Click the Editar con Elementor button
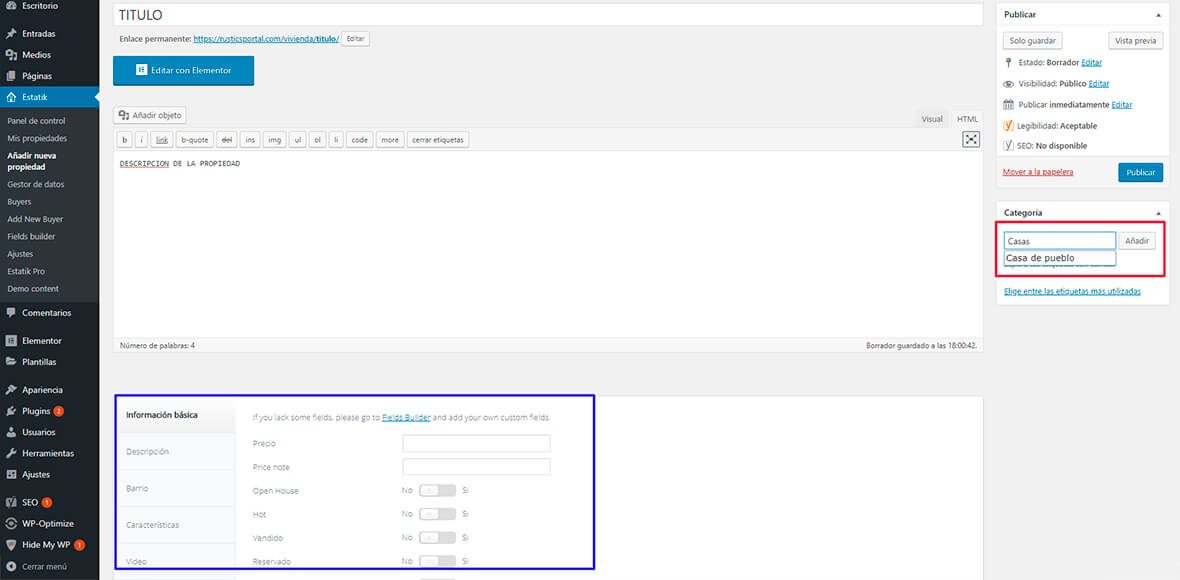The width and height of the screenshot is (1180, 580). point(184,70)
